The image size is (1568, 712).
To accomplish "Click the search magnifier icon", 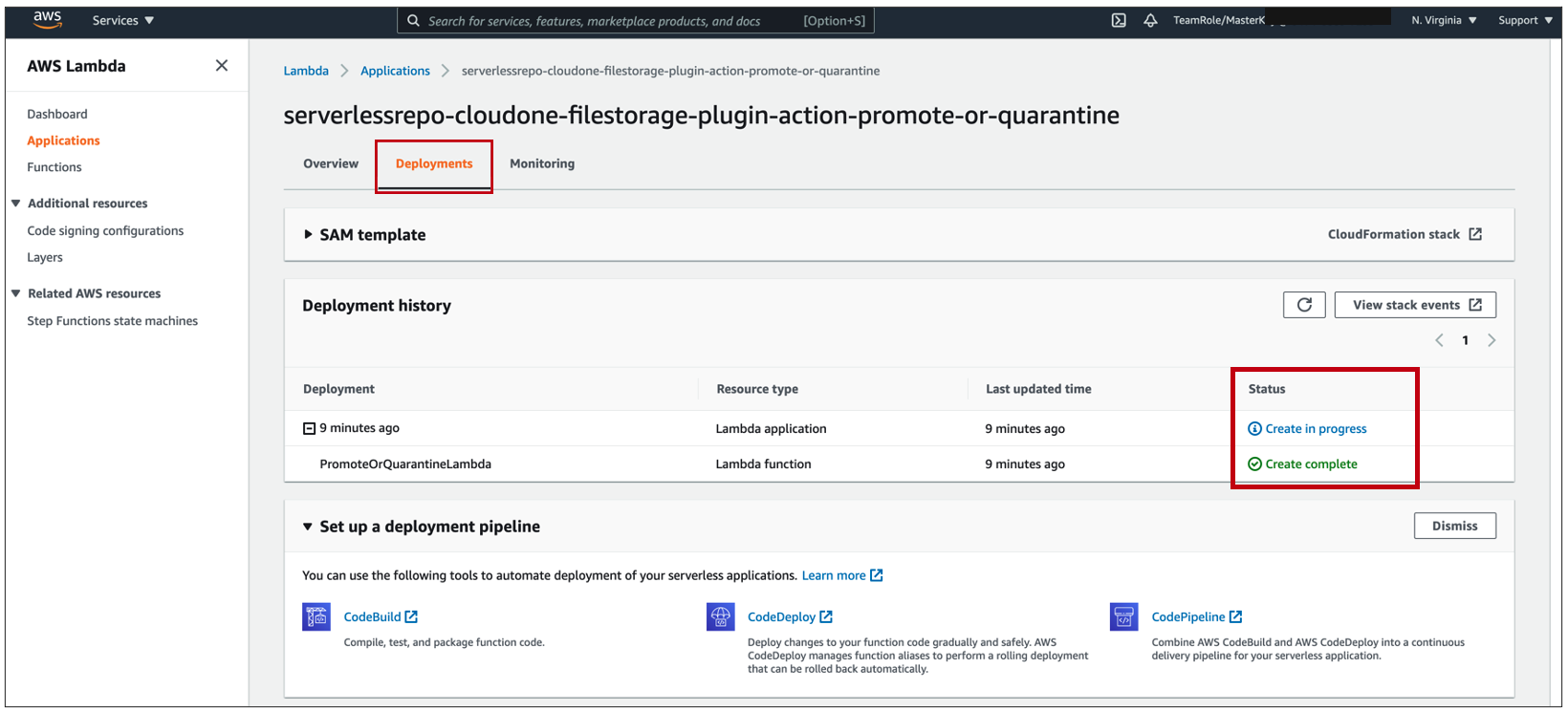I will [413, 20].
